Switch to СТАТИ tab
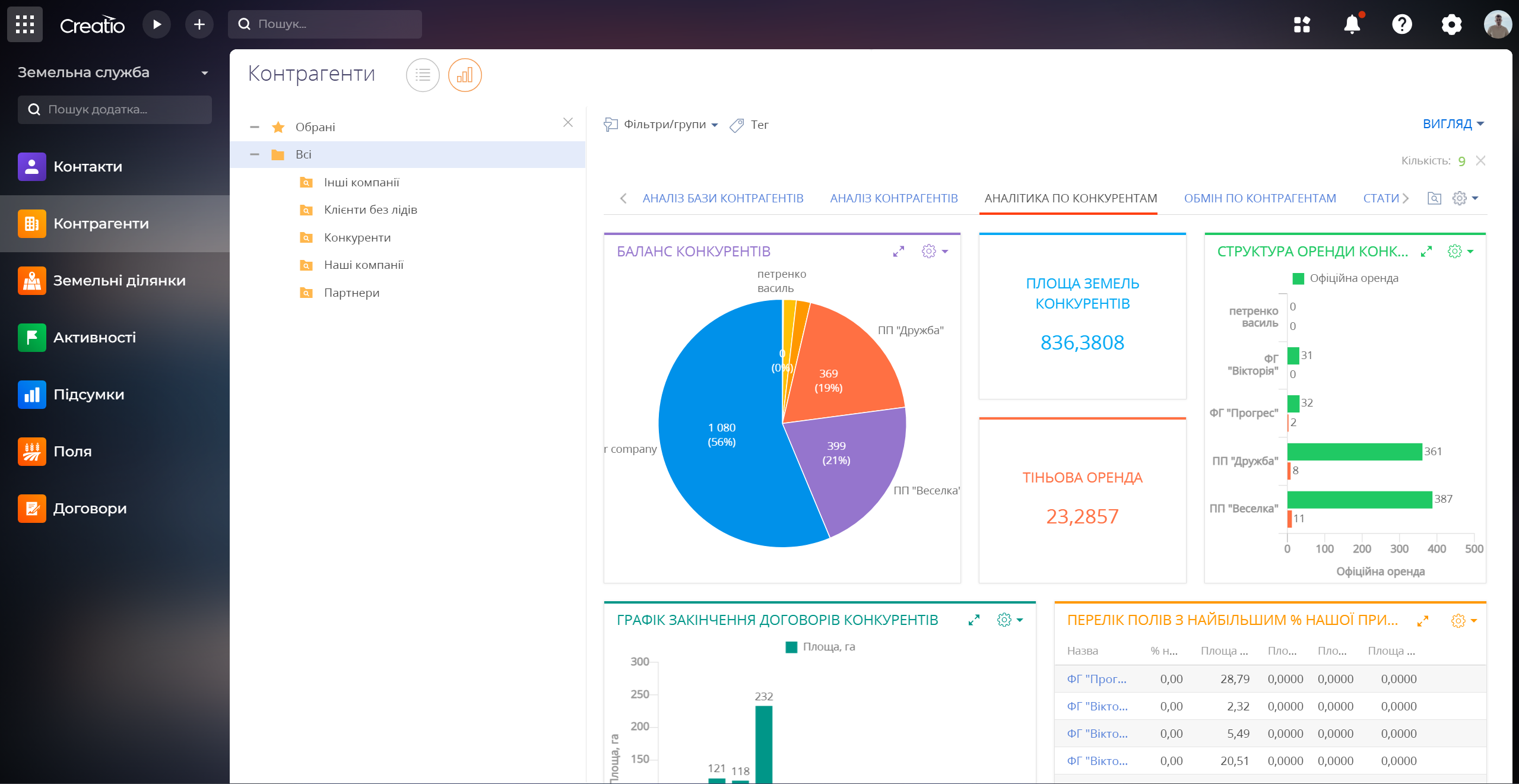This screenshot has height=784, width=1519. [x=1381, y=198]
